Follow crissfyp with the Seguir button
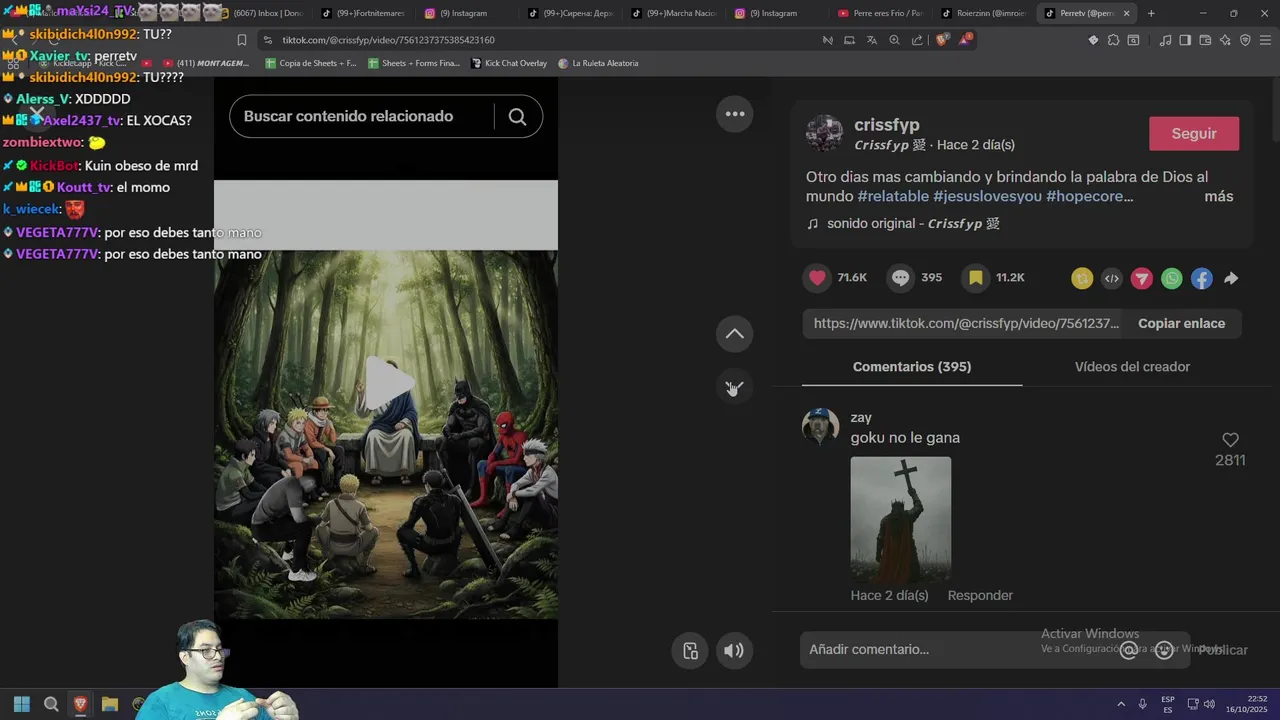Image resolution: width=1280 pixels, height=720 pixels. coord(1194,134)
